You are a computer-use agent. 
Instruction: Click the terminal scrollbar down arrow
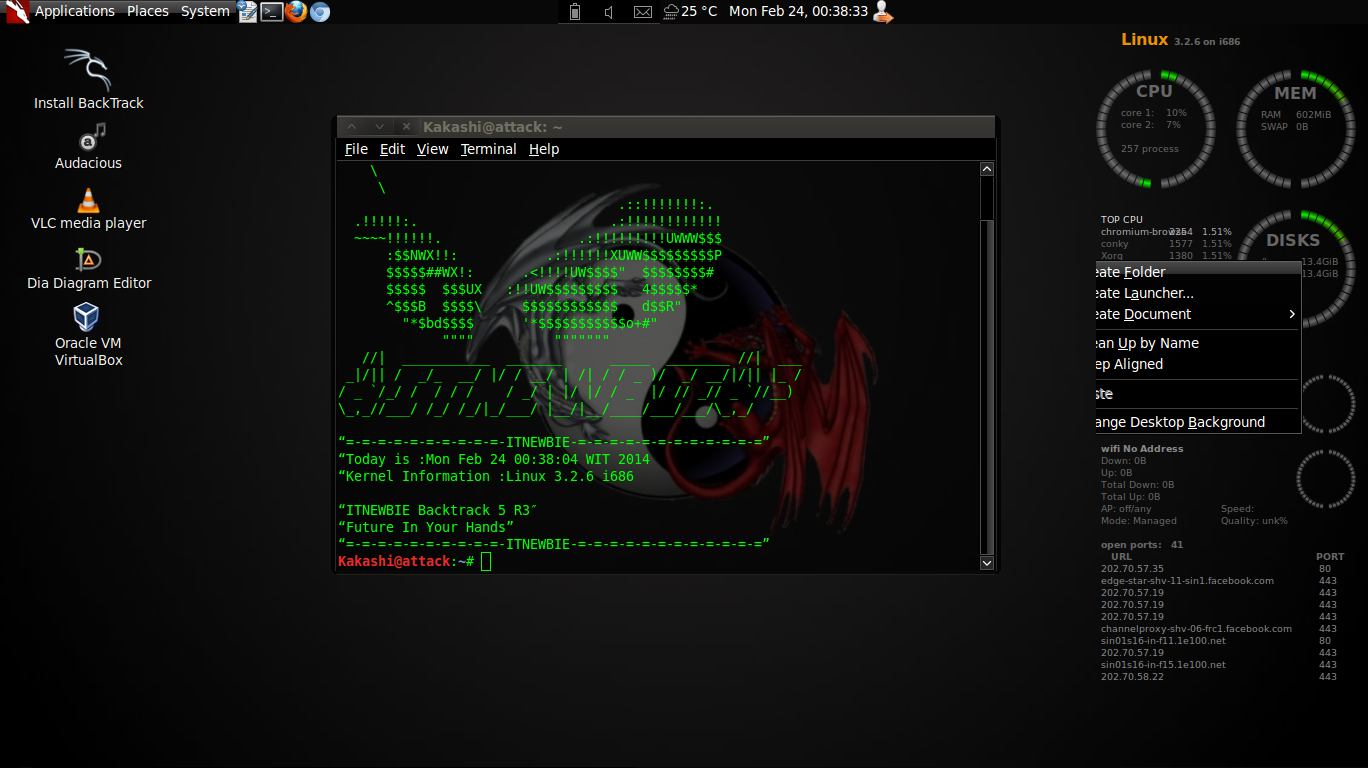(x=987, y=563)
